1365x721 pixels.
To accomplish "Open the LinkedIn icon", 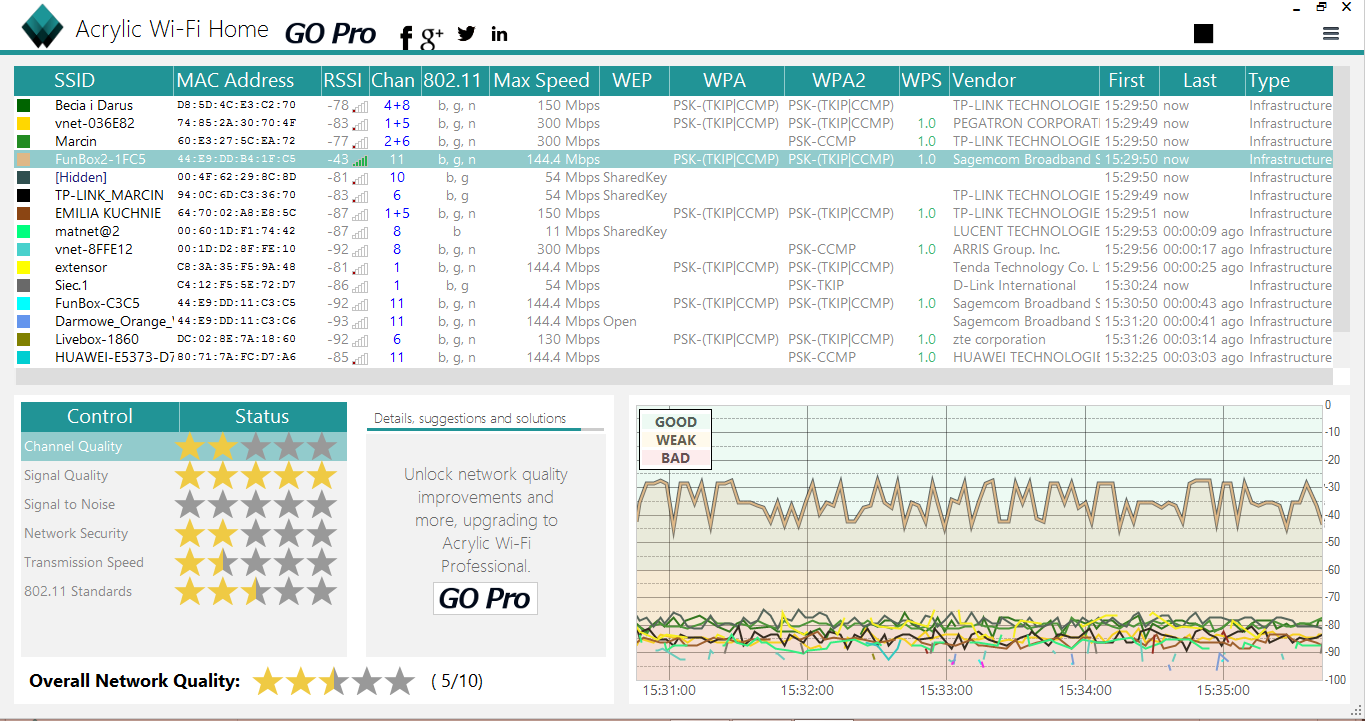I will (x=500, y=34).
